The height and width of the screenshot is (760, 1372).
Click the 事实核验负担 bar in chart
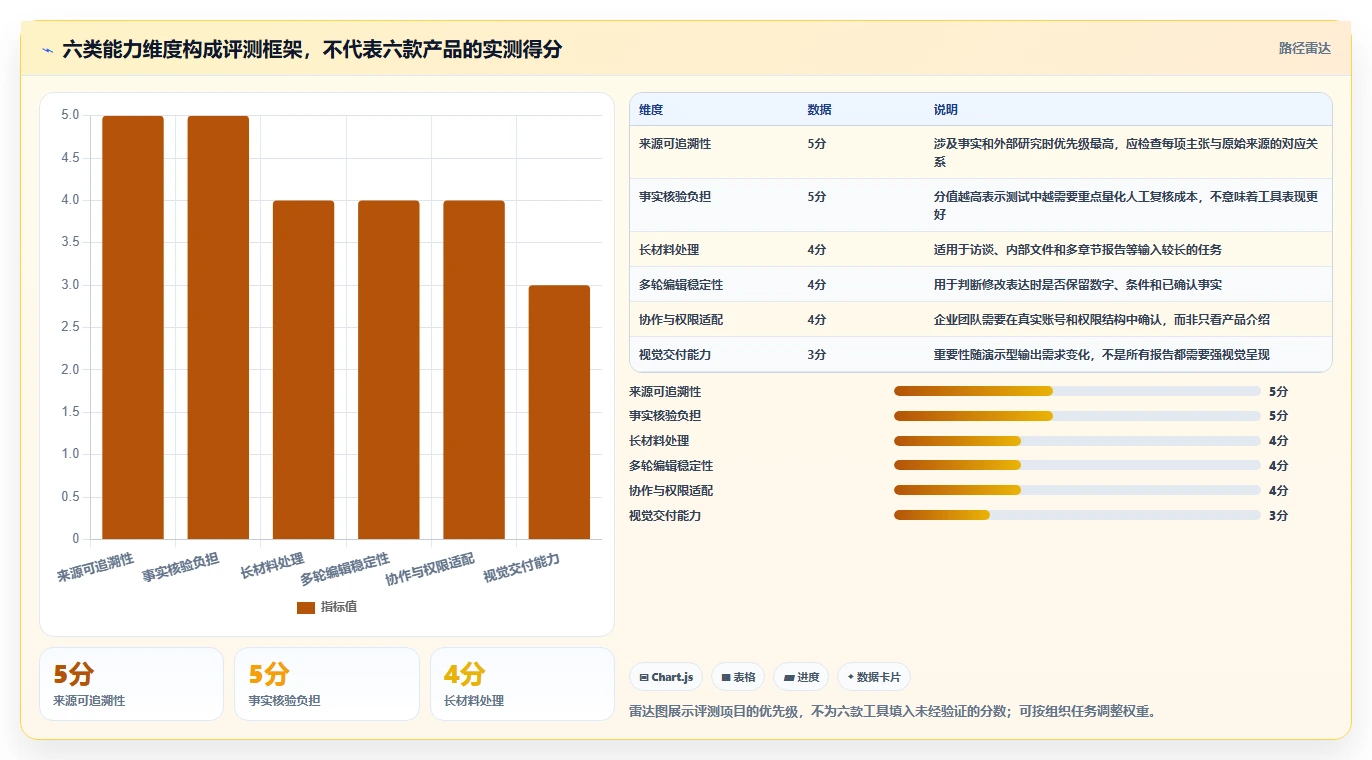[x=218, y=327]
